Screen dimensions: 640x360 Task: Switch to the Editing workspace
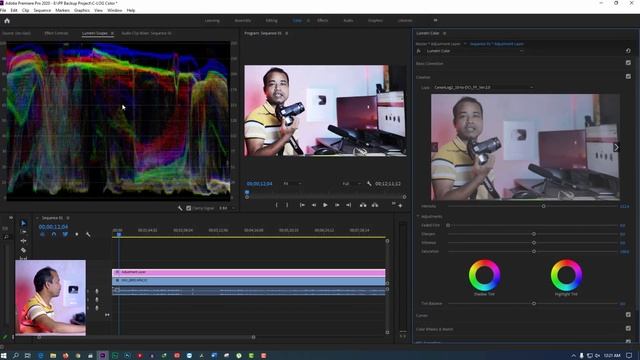pos(271,20)
